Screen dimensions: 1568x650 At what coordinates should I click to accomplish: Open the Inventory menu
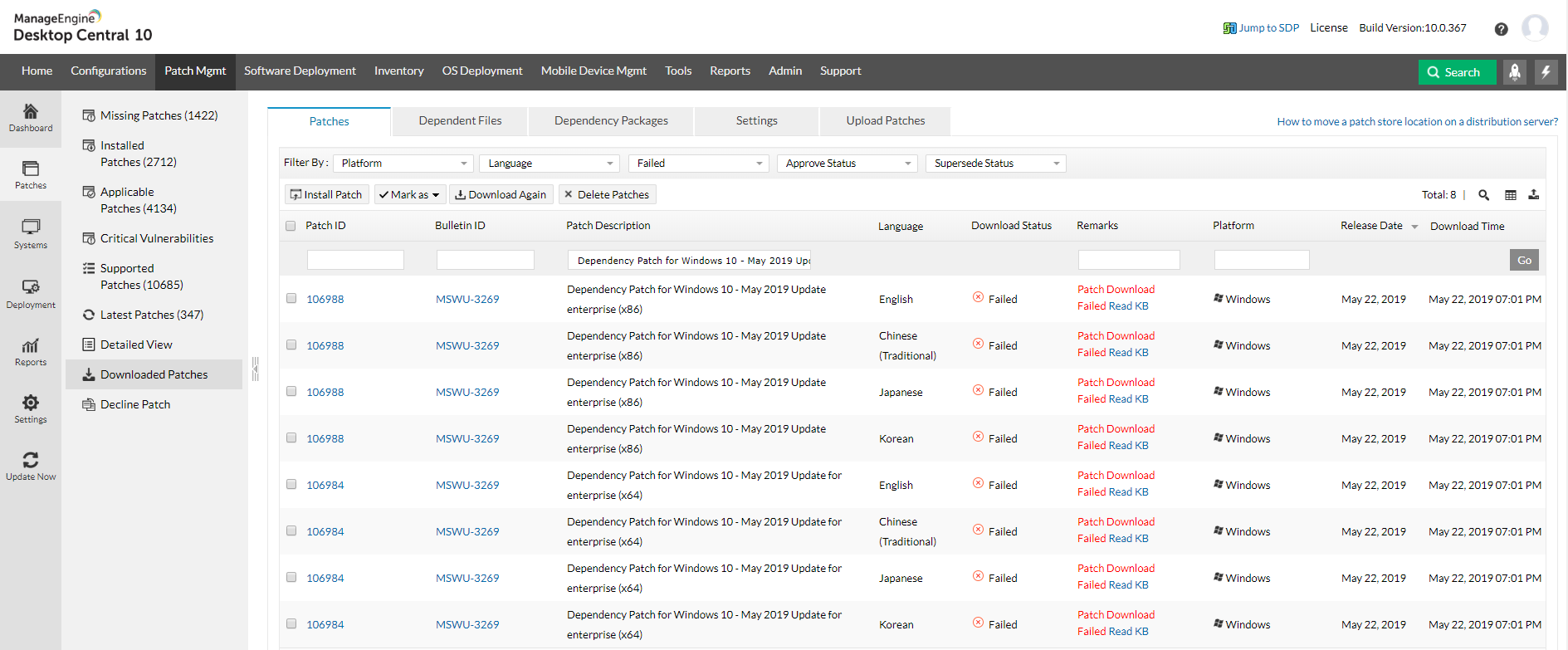click(399, 71)
